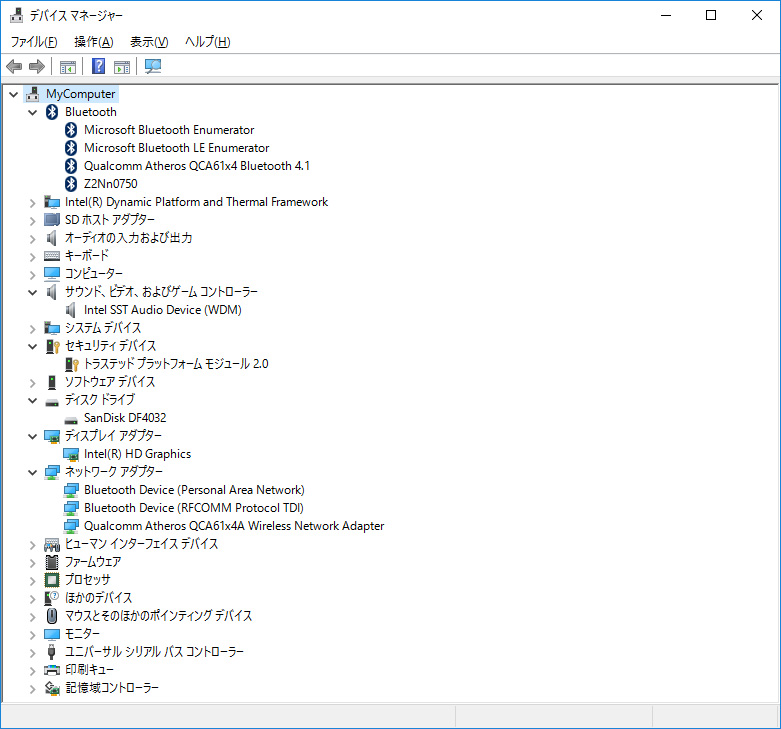Expand the キーボード category
781x729 pixels.
pos(33,256)
